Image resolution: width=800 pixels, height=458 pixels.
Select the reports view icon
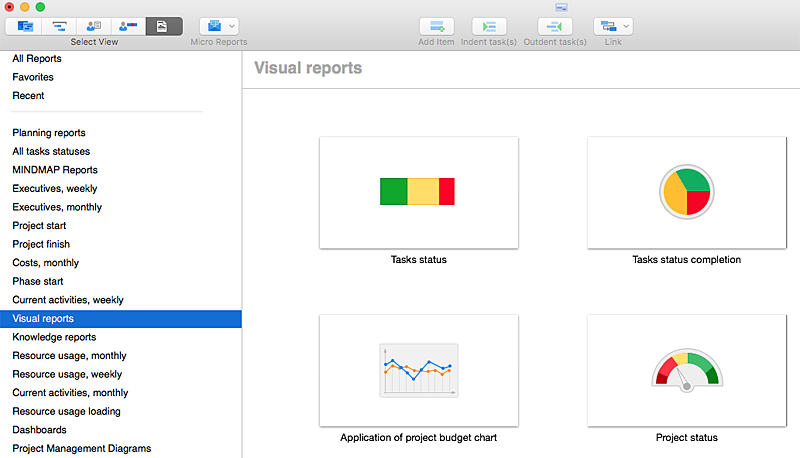pos(164,26)
